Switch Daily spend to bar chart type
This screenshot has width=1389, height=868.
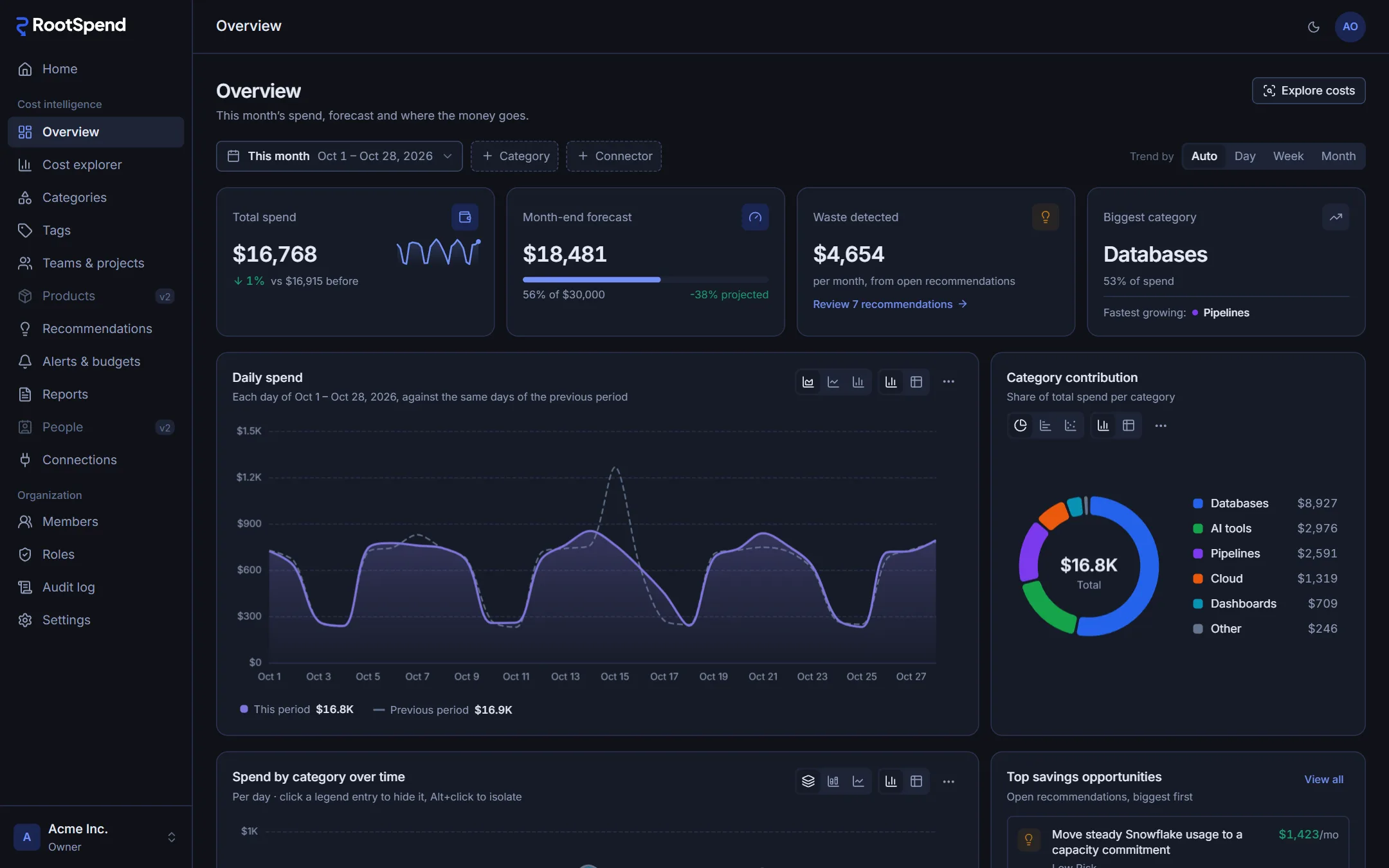click(x=858, y=382)
